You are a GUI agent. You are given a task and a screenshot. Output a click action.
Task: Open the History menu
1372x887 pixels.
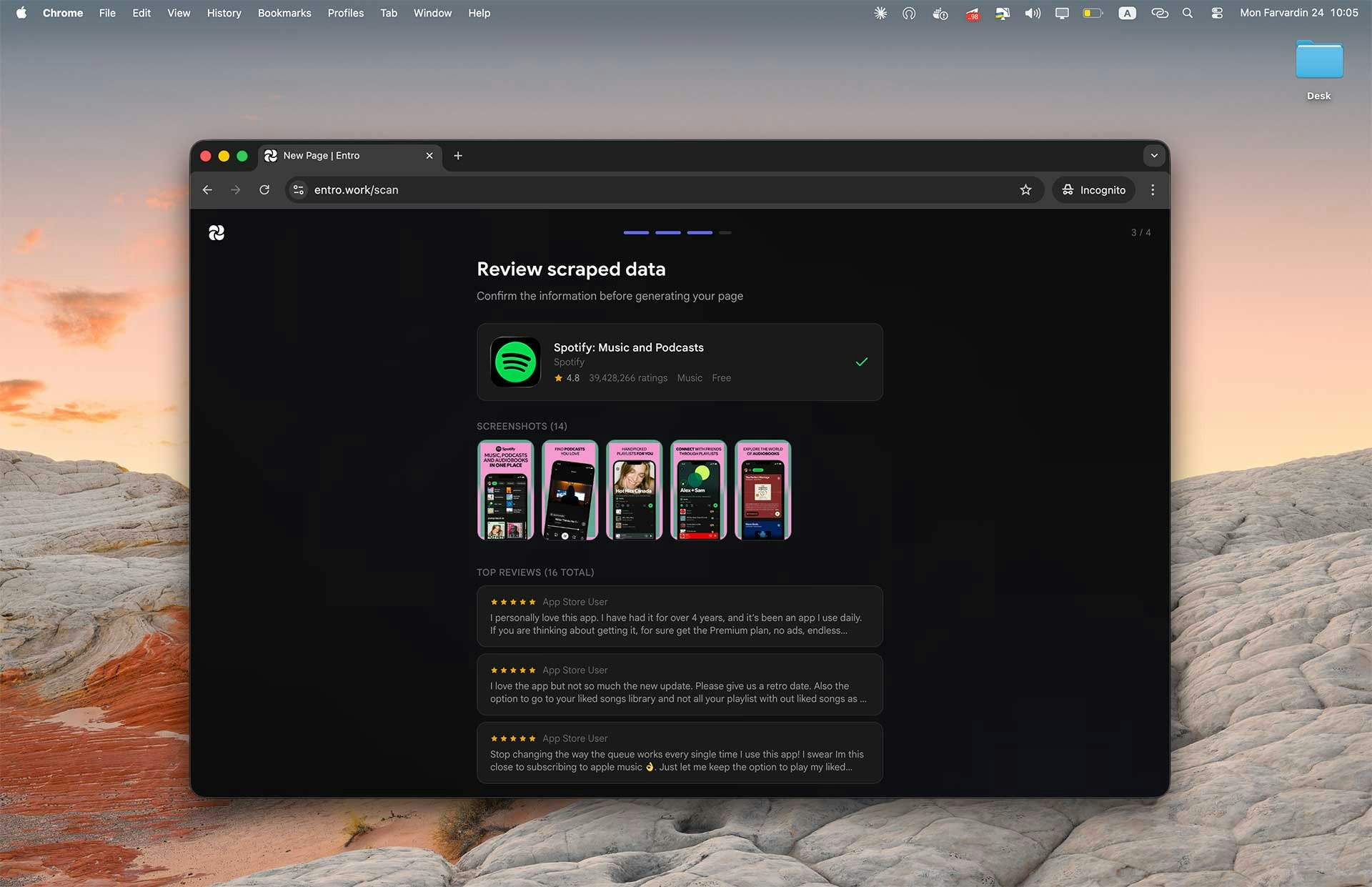224,13
